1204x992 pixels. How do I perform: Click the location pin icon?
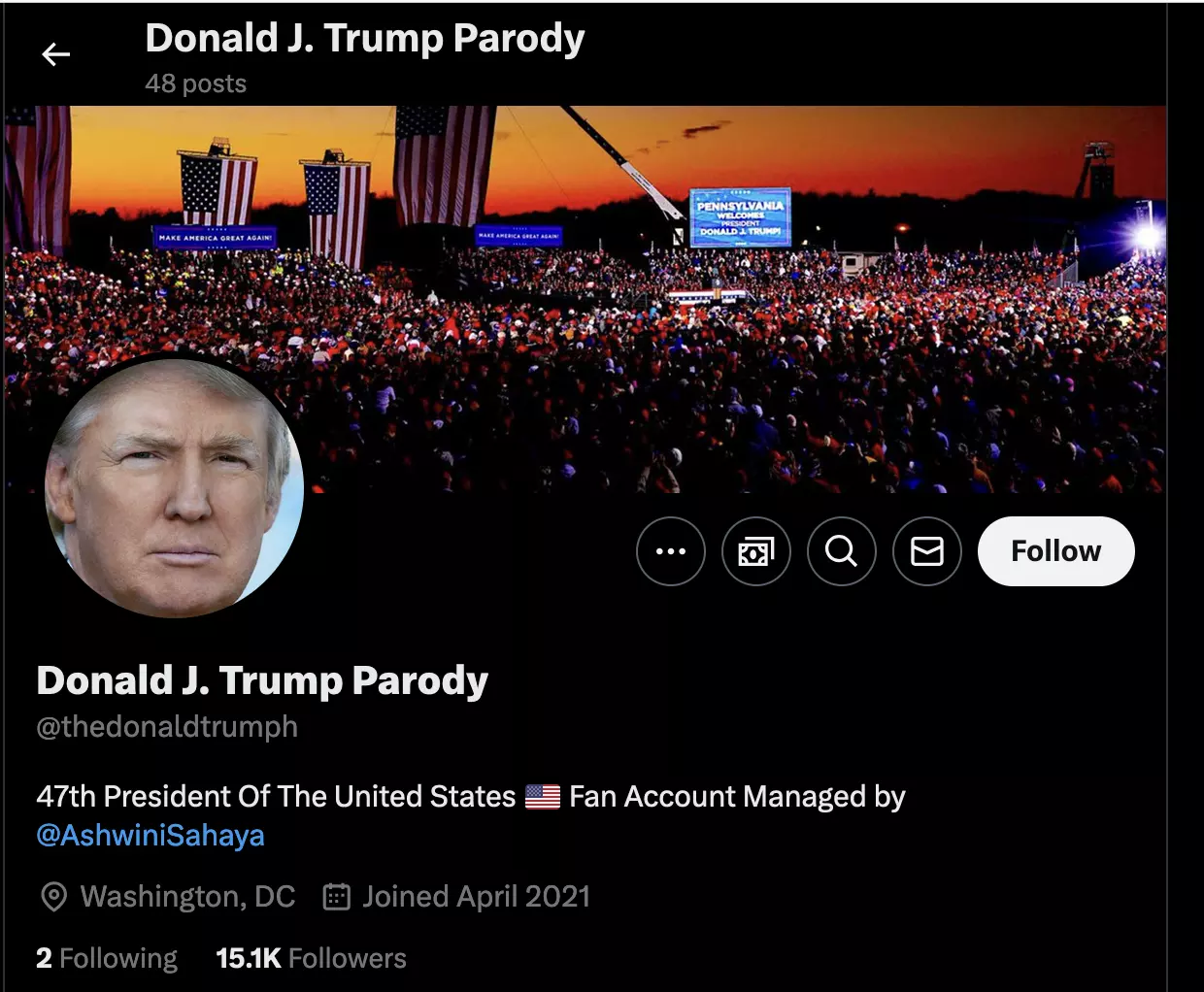coord(54,897)
